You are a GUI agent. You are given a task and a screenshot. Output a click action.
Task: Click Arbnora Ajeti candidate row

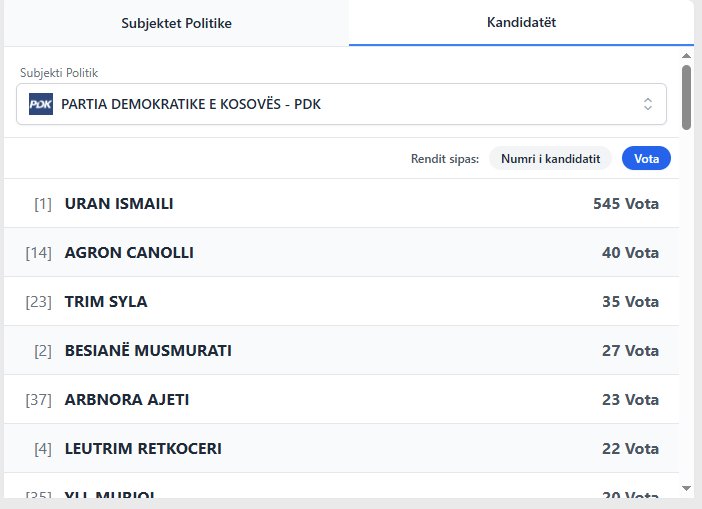click(x=340, y=400)
